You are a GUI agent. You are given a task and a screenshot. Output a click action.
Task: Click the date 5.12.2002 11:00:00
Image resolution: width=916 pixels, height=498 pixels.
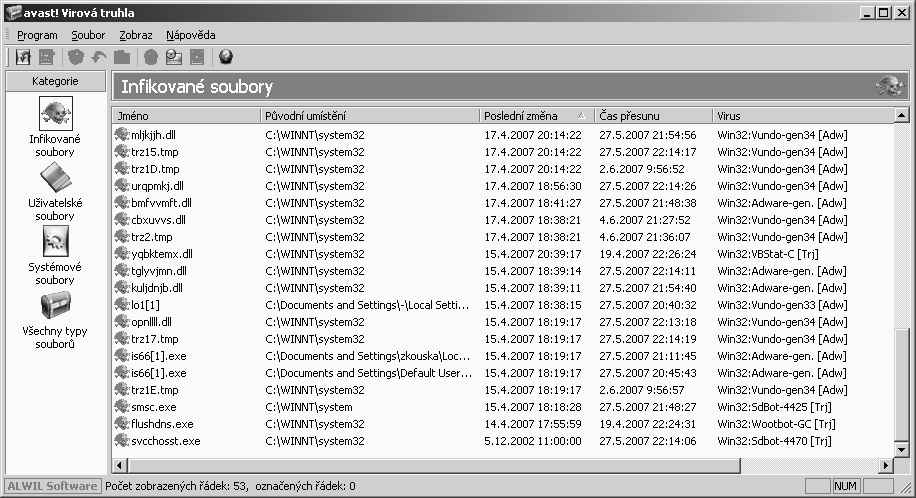point(533,441)
